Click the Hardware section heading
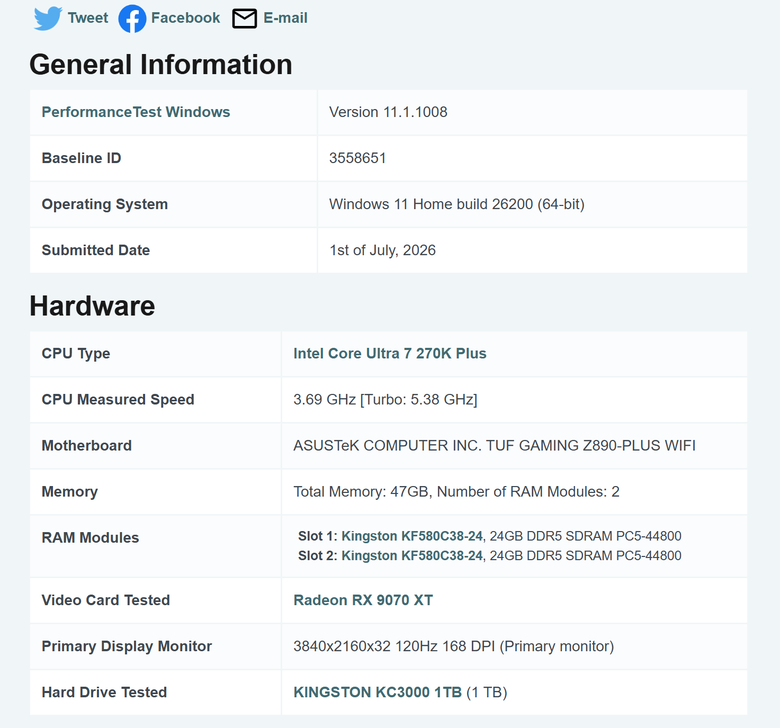The width and height of the screenshot is (780, 728). (x=92, y=306)
